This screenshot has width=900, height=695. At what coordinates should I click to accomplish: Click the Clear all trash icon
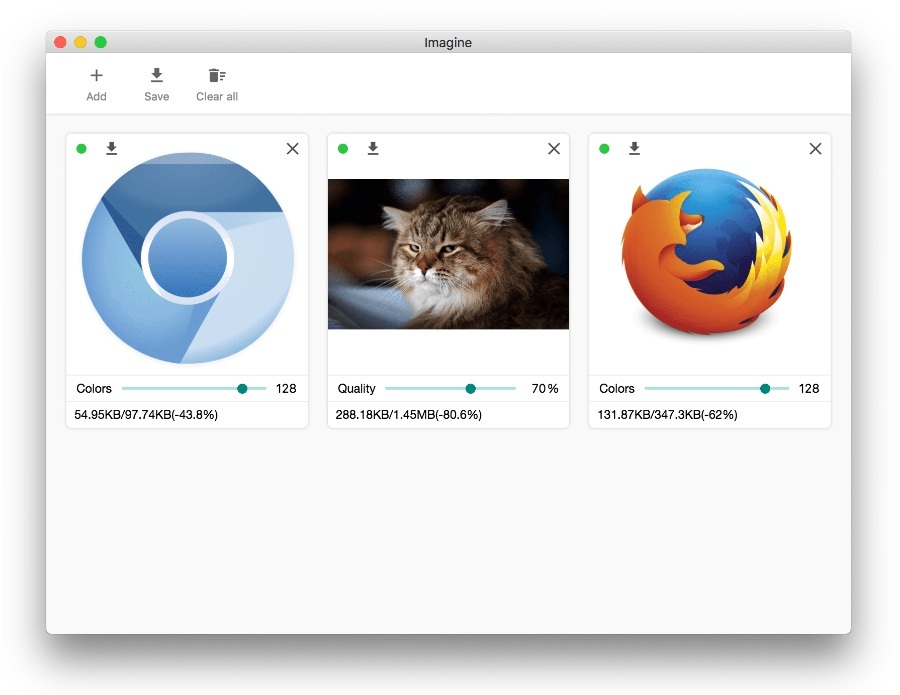[217, 76]
